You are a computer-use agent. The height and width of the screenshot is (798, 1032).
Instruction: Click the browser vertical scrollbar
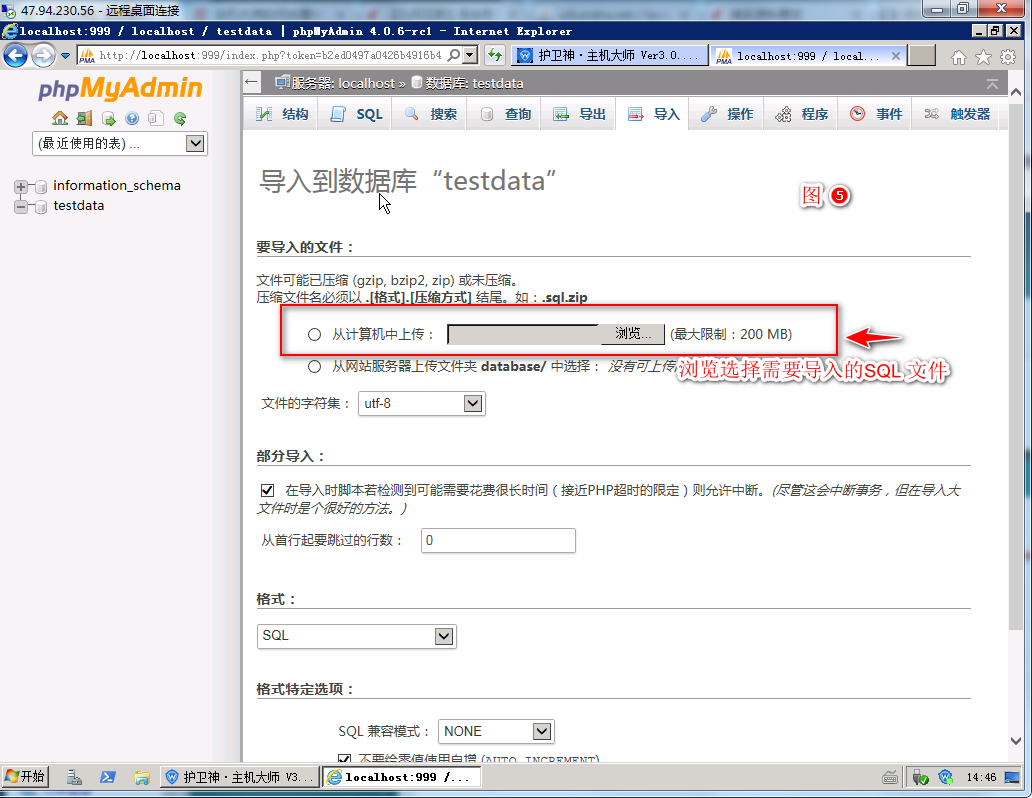1016,400
